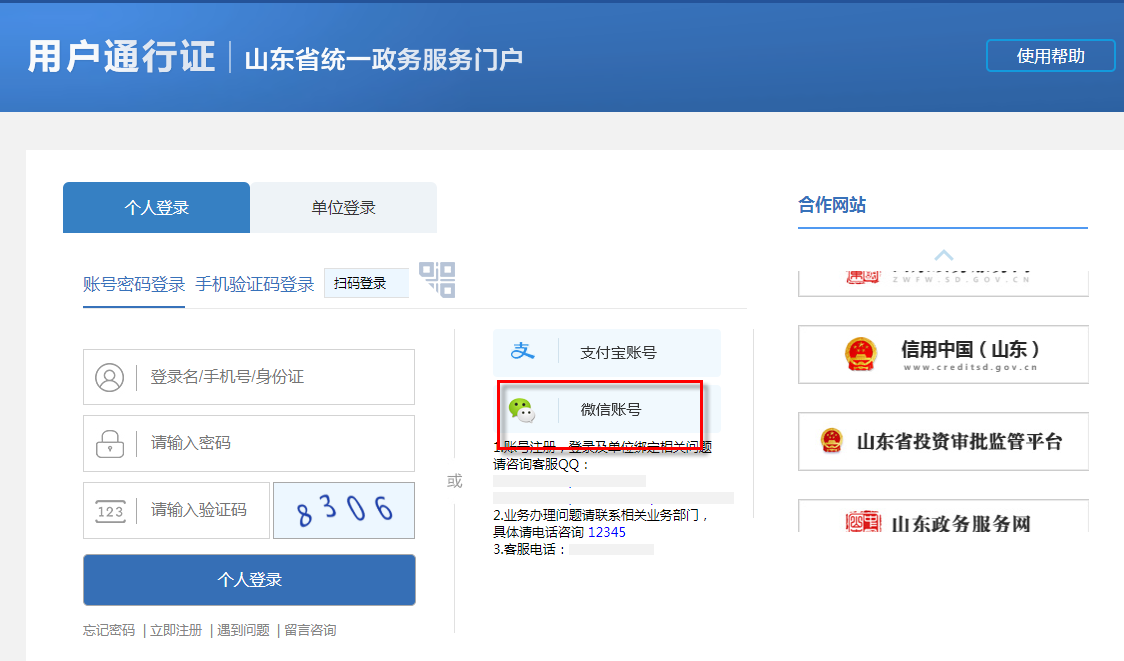Click the 山东省投资审批监管平台 emblem icon
The height and width of the screenshot is (661, 1124).
(x=831, y=441)
